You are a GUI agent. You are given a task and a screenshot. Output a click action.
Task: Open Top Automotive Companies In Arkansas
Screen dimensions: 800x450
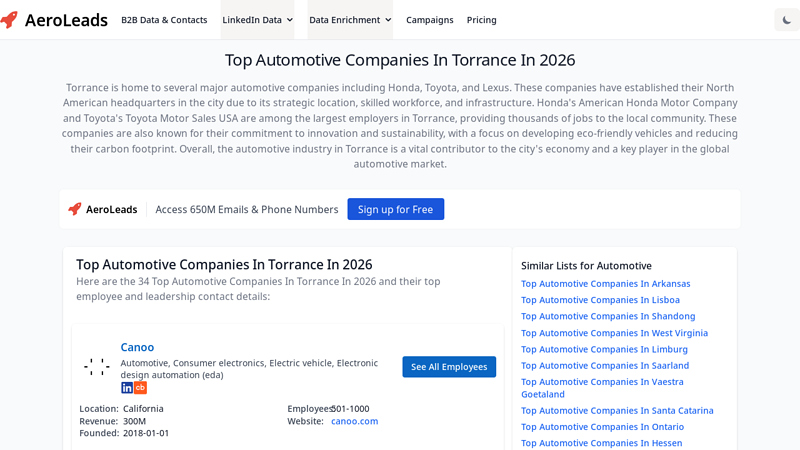[x=606, y=284]
